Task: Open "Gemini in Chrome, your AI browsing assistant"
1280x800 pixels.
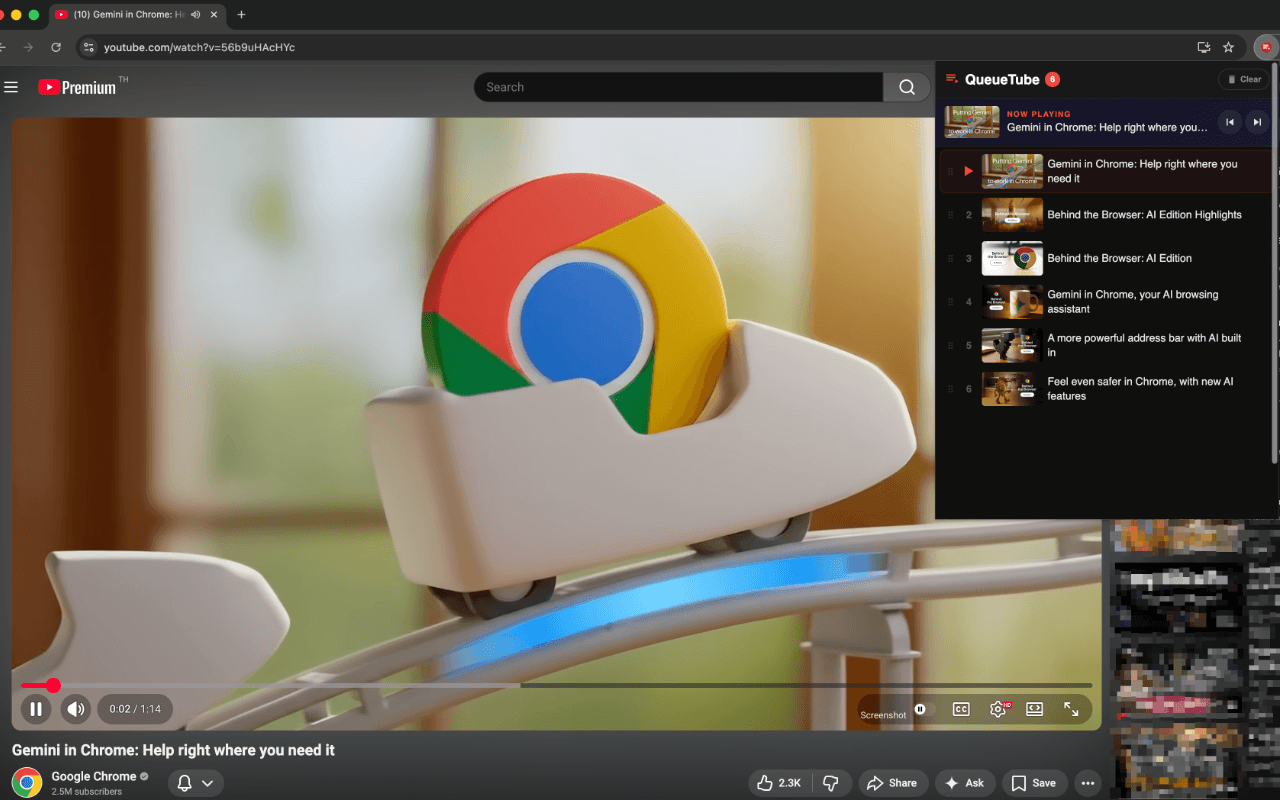Action: tap(1107, 302)
